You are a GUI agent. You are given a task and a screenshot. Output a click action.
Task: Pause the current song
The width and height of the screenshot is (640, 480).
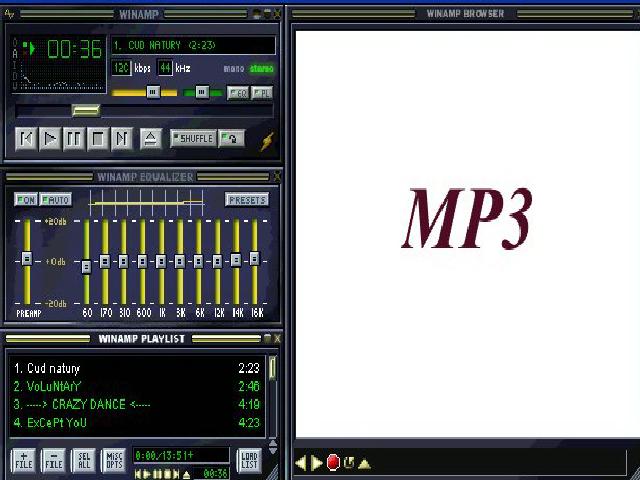pyautogui.click(x=74, y=139)
